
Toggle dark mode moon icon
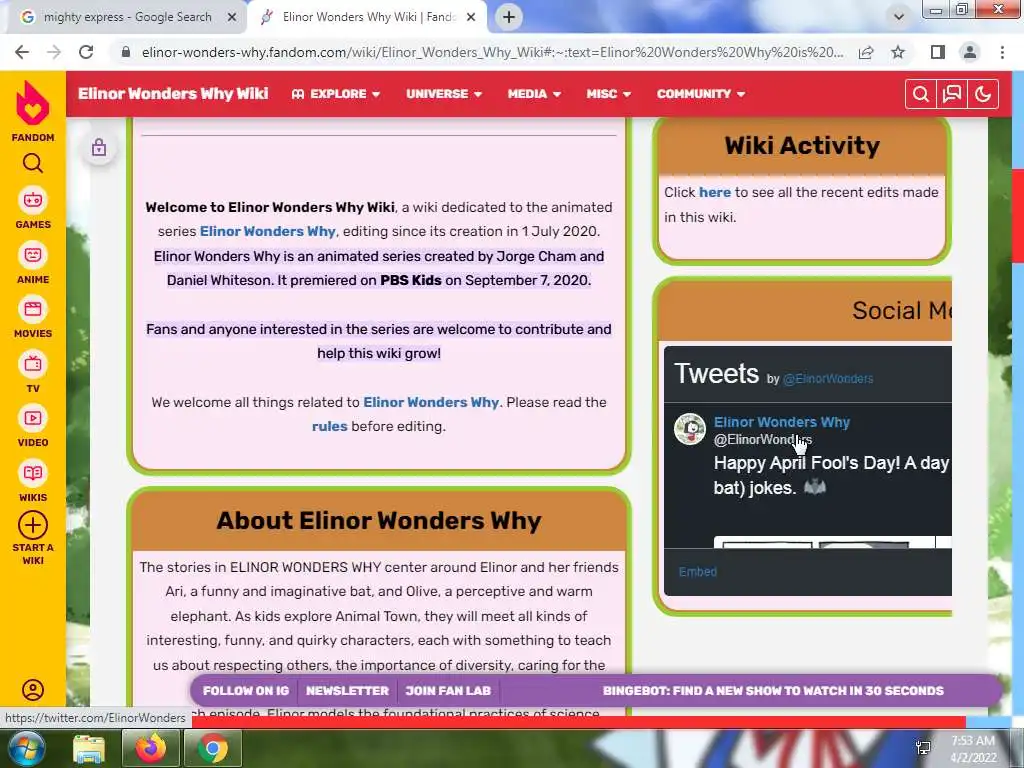coord(983,94)
